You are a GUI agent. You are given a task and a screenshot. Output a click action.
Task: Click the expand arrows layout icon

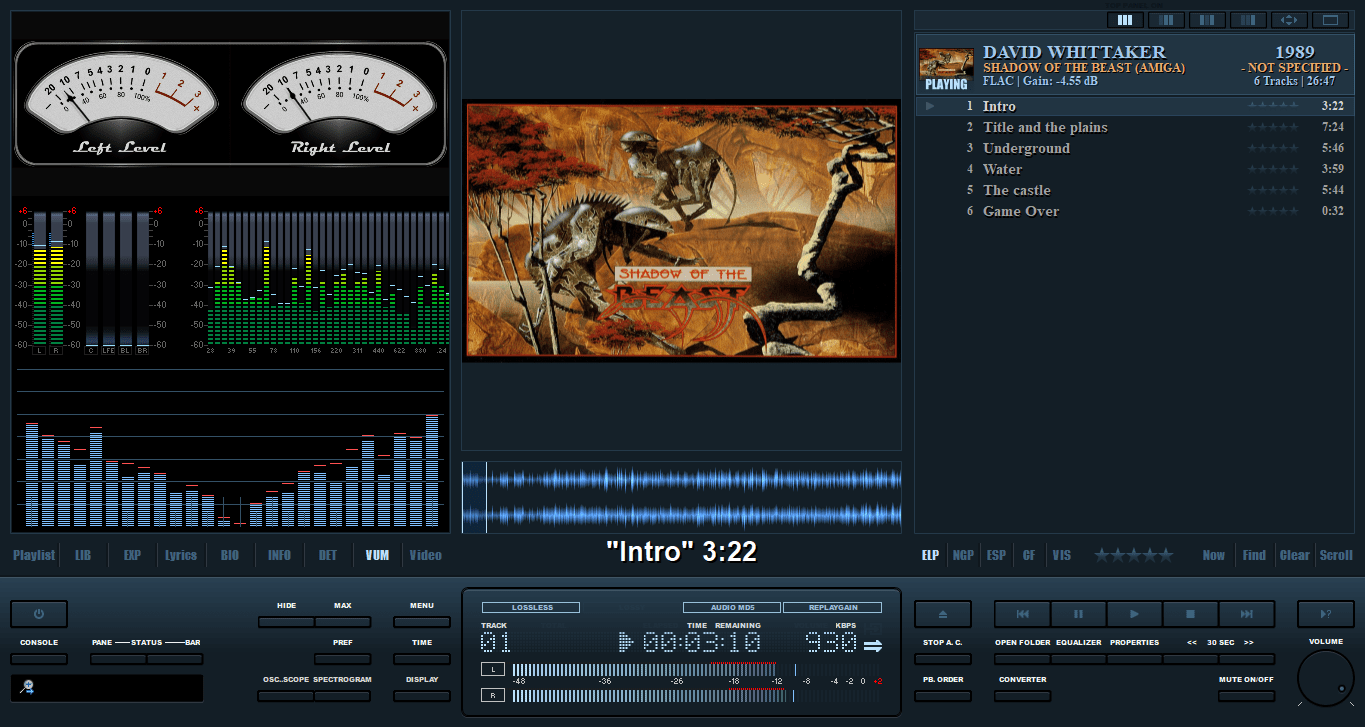tap(1289, 19)
